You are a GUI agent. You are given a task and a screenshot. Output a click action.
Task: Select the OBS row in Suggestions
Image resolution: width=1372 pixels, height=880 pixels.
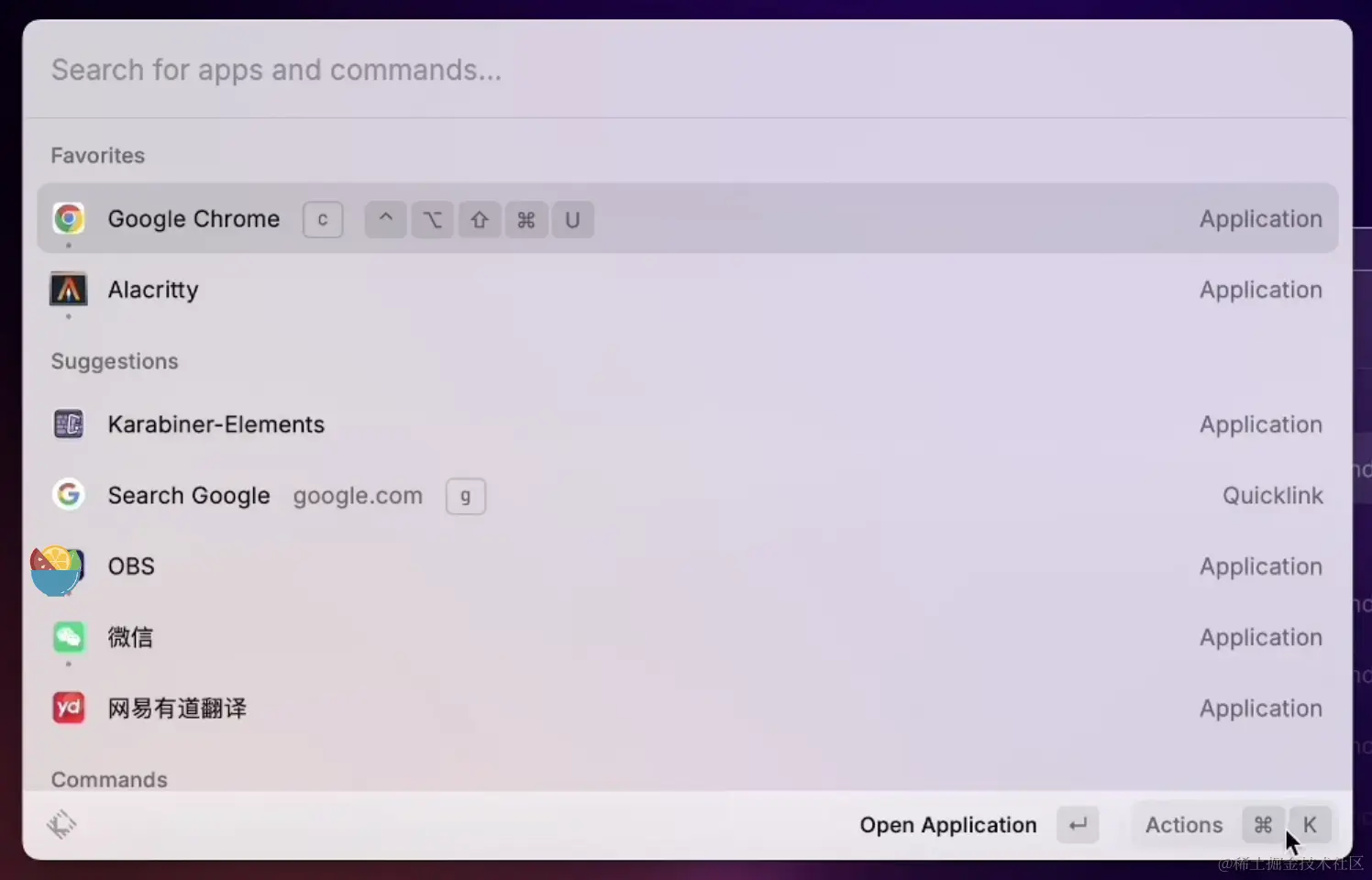click(x=688, y=566)
